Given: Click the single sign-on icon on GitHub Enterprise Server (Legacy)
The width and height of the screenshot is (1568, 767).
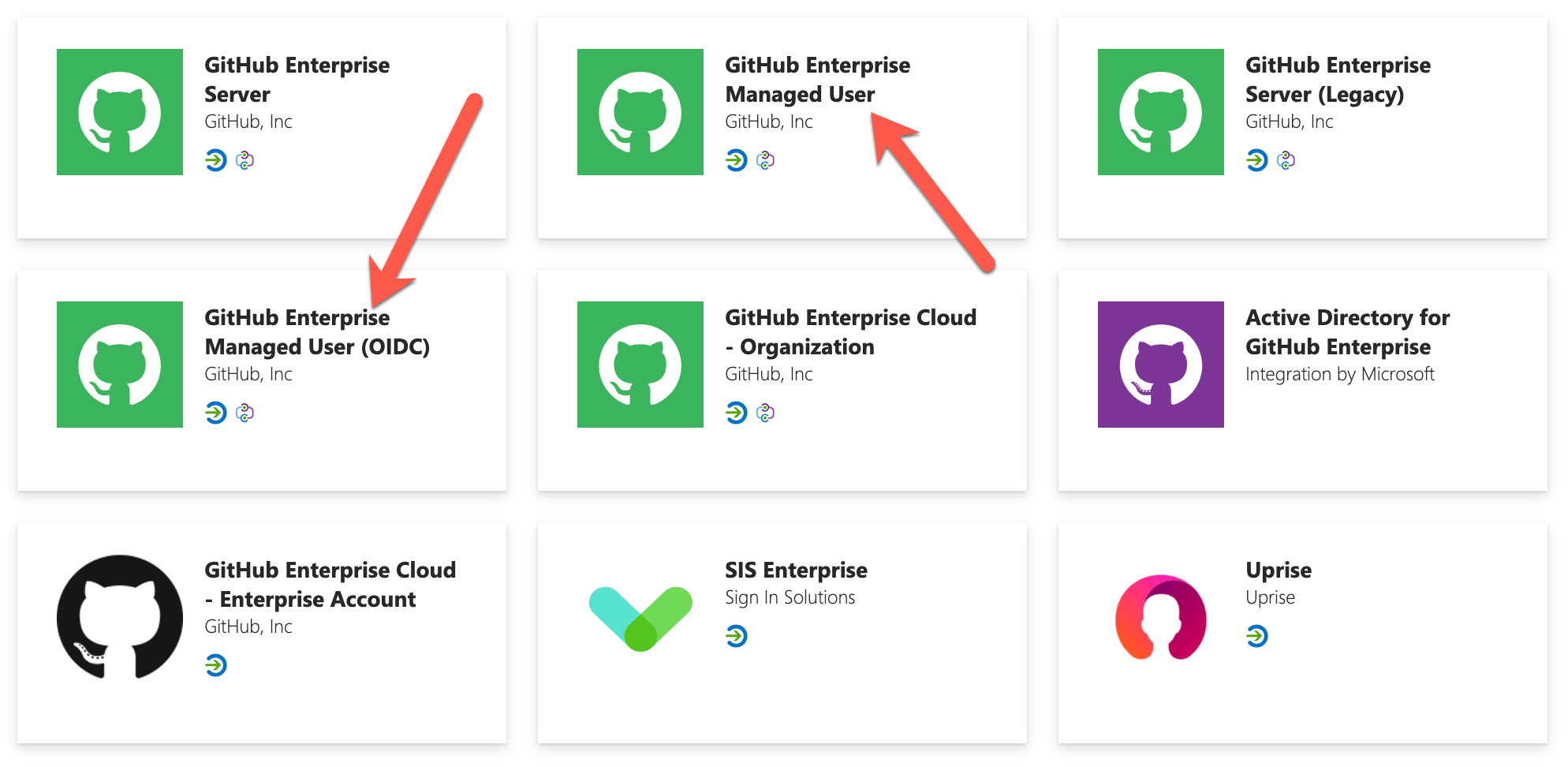Looking at the screenshot, I should (x=1257, y=160).
